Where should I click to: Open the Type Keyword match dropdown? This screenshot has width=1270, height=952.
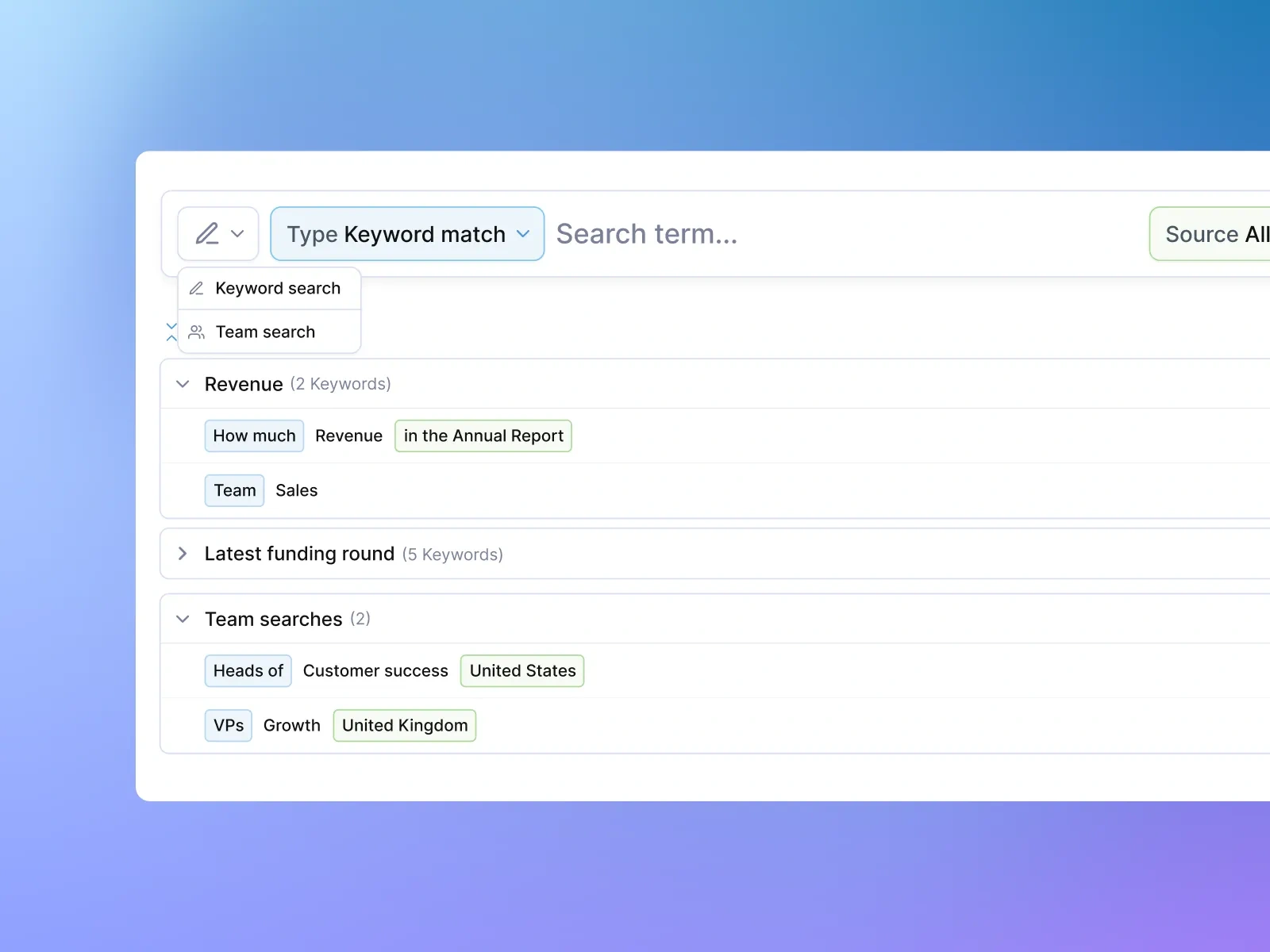point(407,234)
